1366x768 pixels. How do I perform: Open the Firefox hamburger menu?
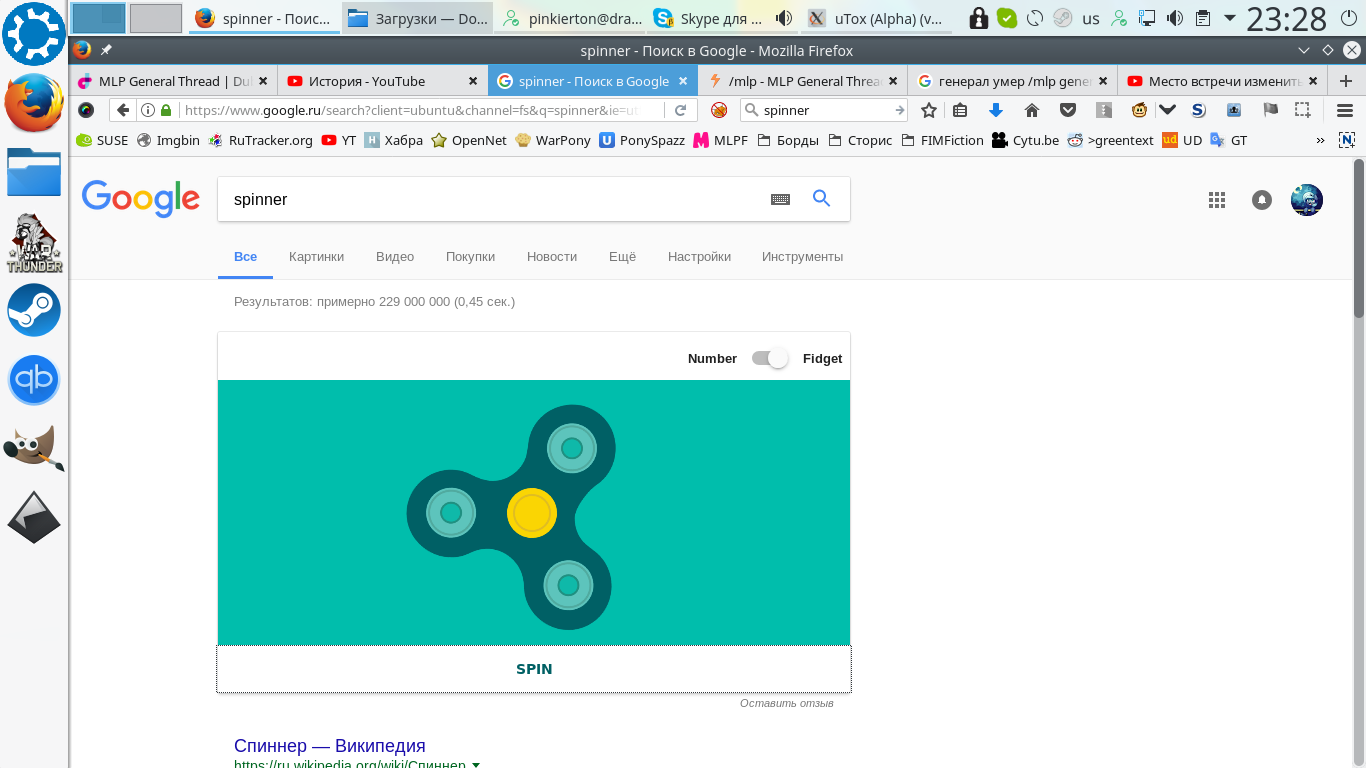[1345, 110]
